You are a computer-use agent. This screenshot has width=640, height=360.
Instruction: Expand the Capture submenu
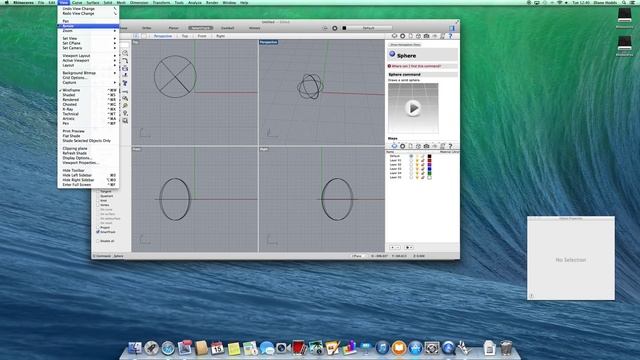point(88,82)
